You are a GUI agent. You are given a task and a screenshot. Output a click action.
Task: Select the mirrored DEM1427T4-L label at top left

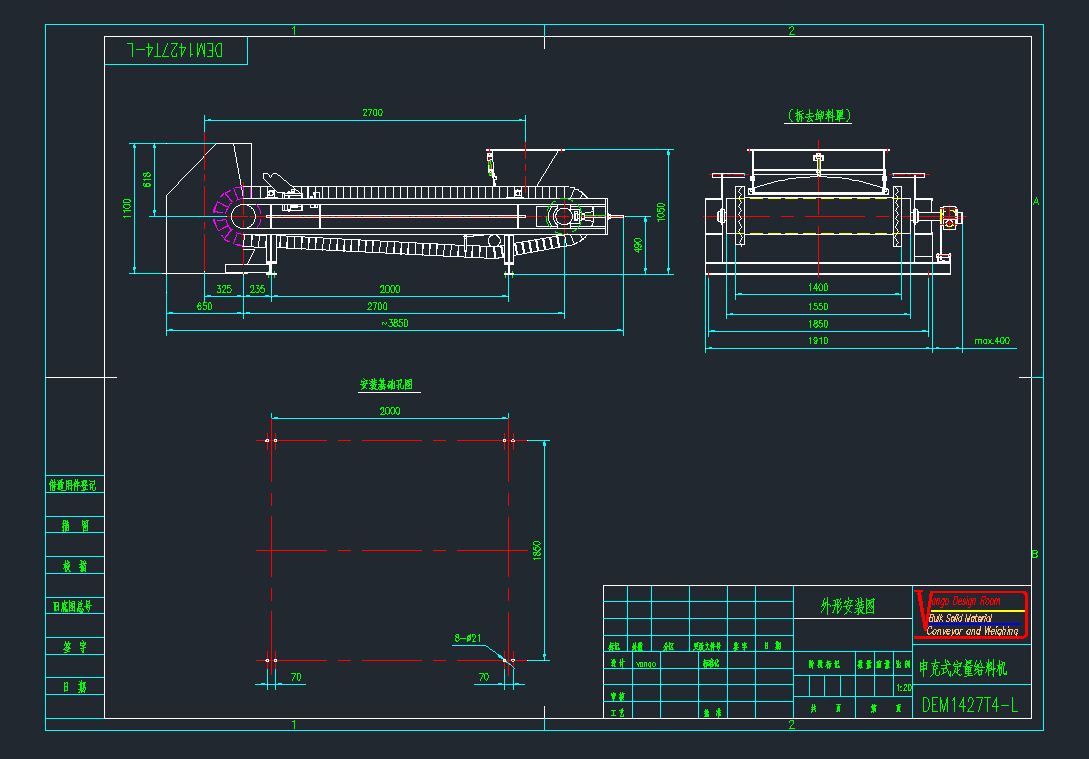175,49
